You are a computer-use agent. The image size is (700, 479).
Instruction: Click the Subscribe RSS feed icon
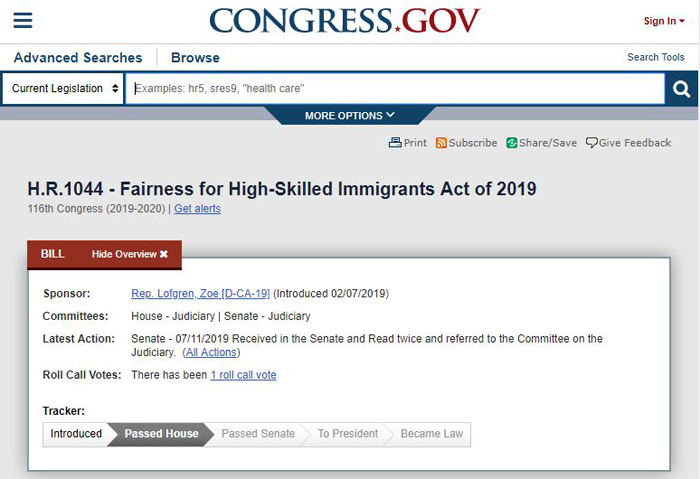(441, 143)
